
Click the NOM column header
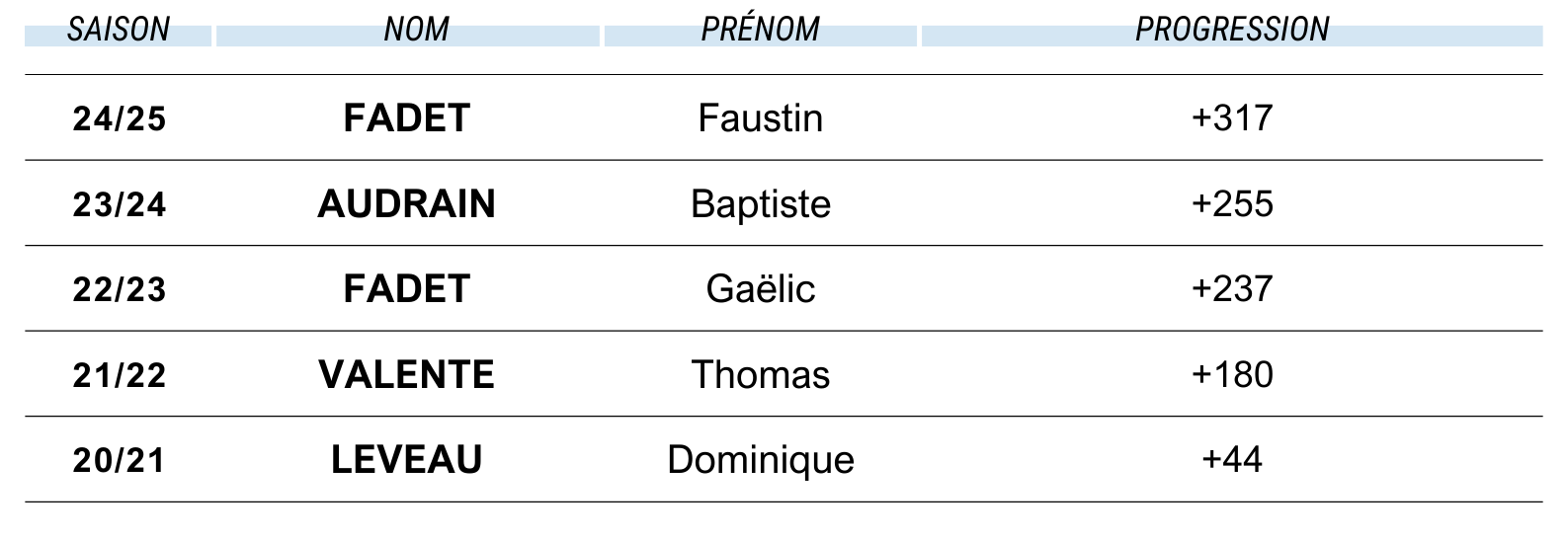coord(416,30)
